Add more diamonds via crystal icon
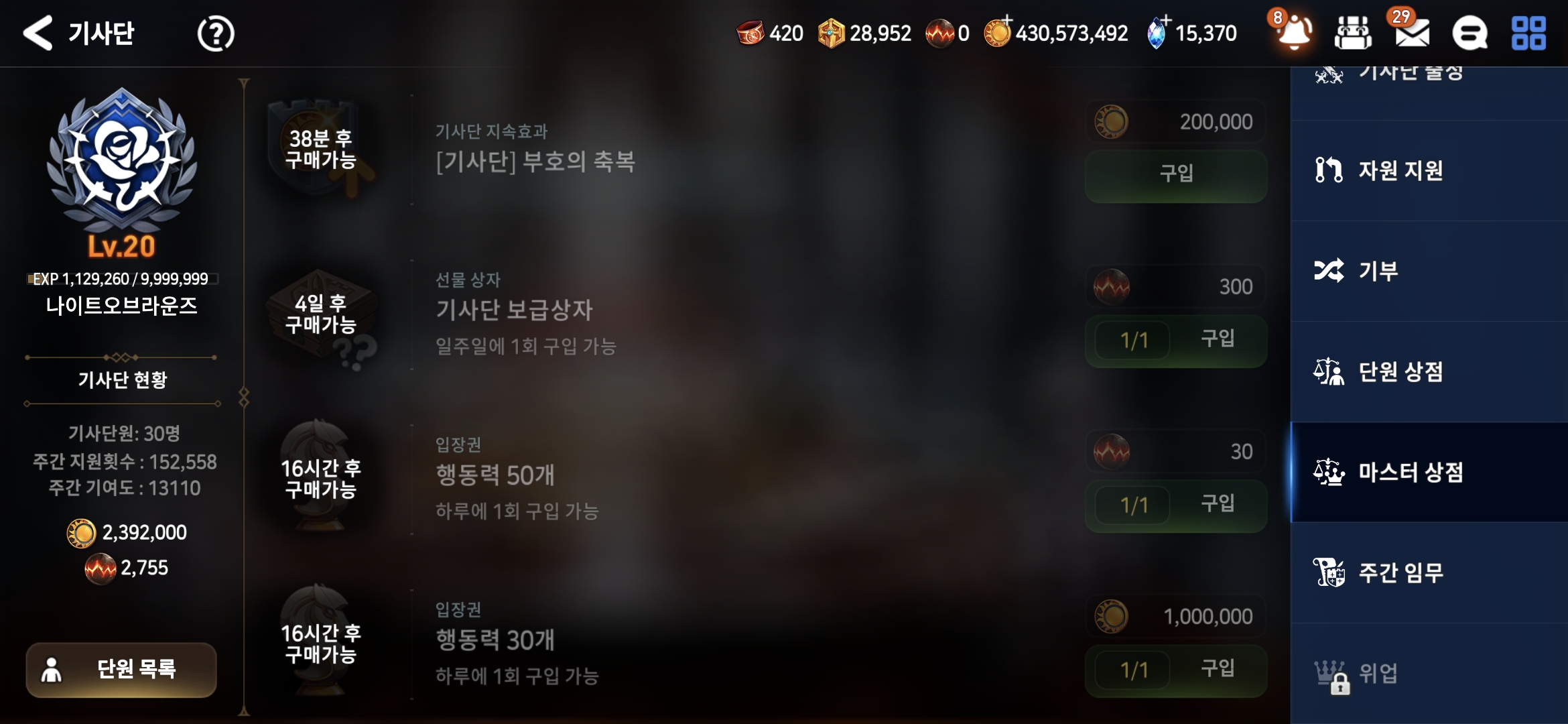This screenshot has height=724, width=1568. point(1157,32)
